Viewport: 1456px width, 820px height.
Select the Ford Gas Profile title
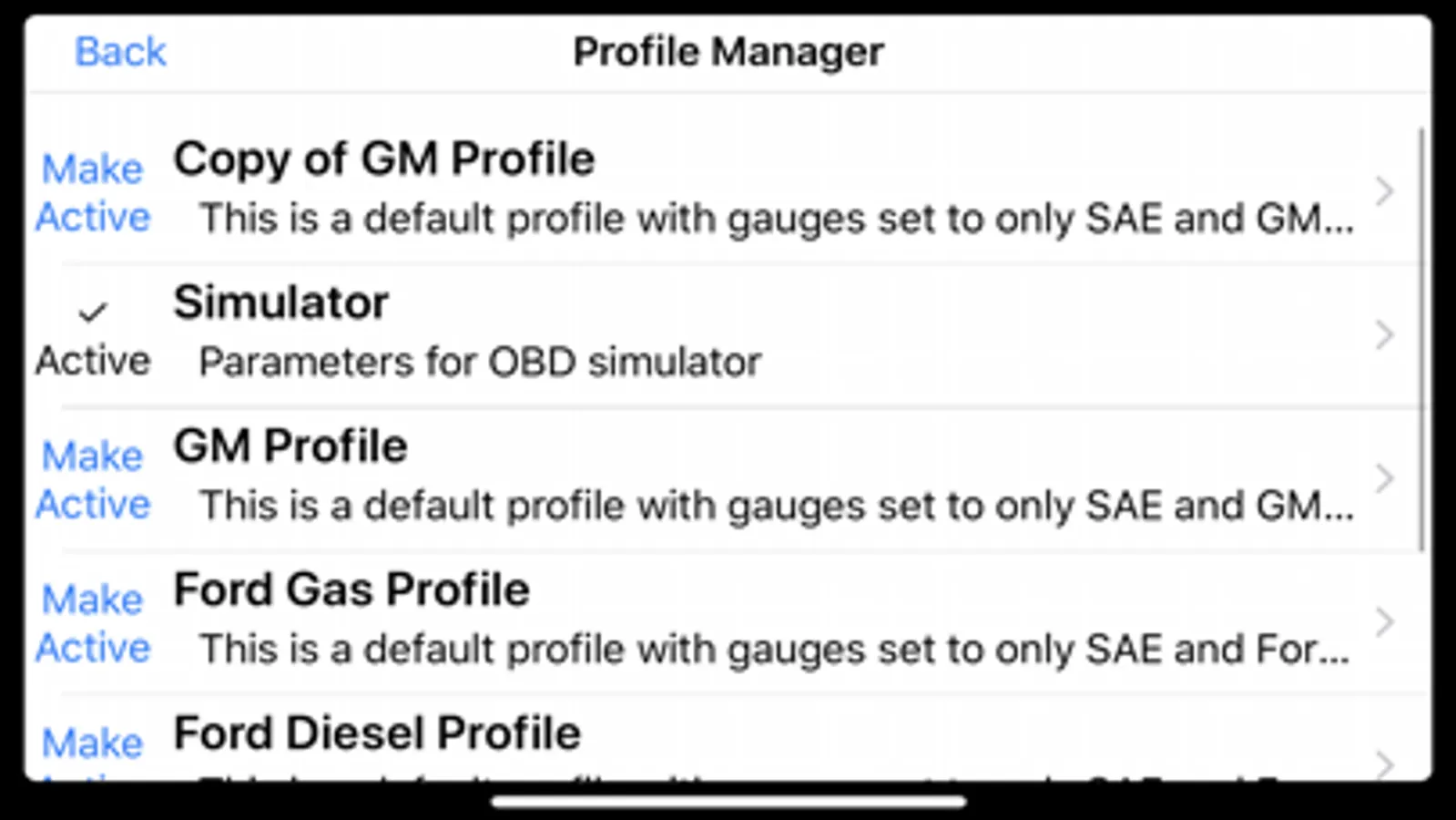point(351,589)
